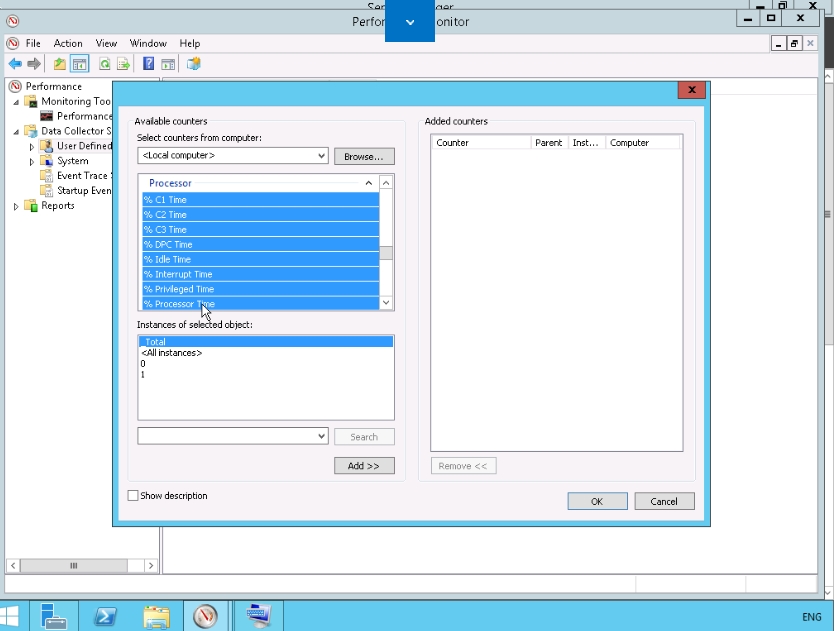Click the counter list scroll down arrow
The height and width of the screenshot is (631, 836).
click(x=387, y=303)
